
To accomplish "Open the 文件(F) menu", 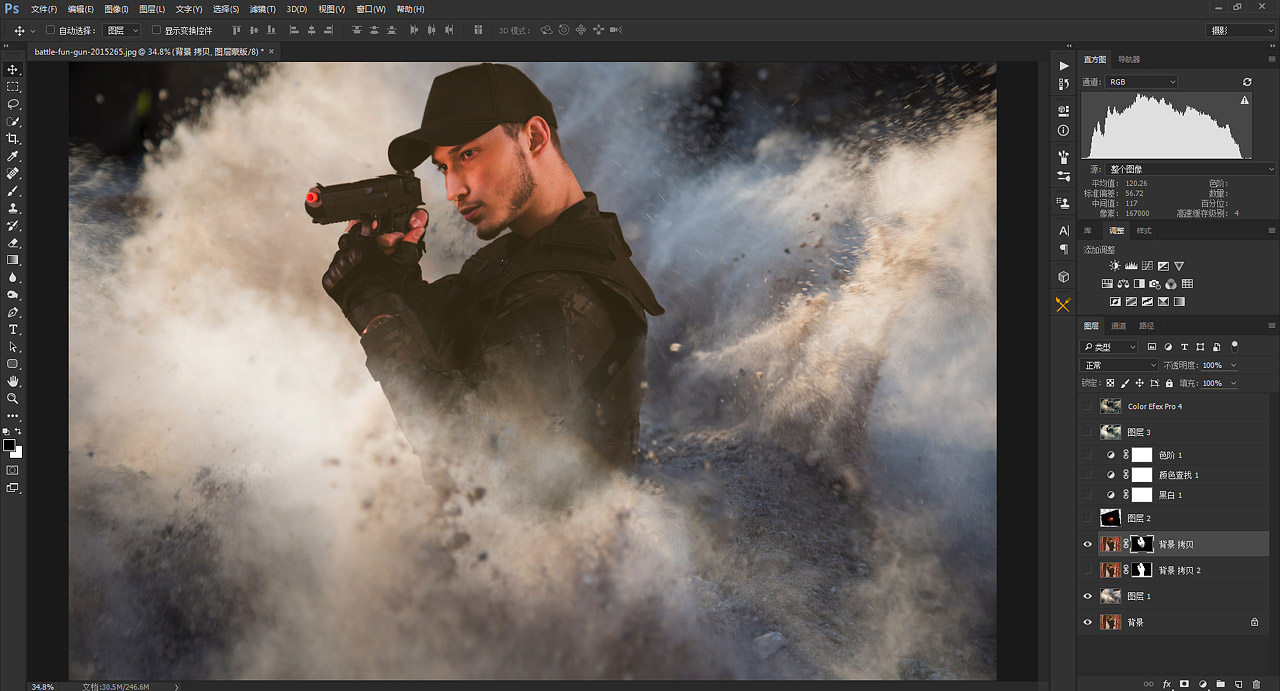I will (44, 9).
